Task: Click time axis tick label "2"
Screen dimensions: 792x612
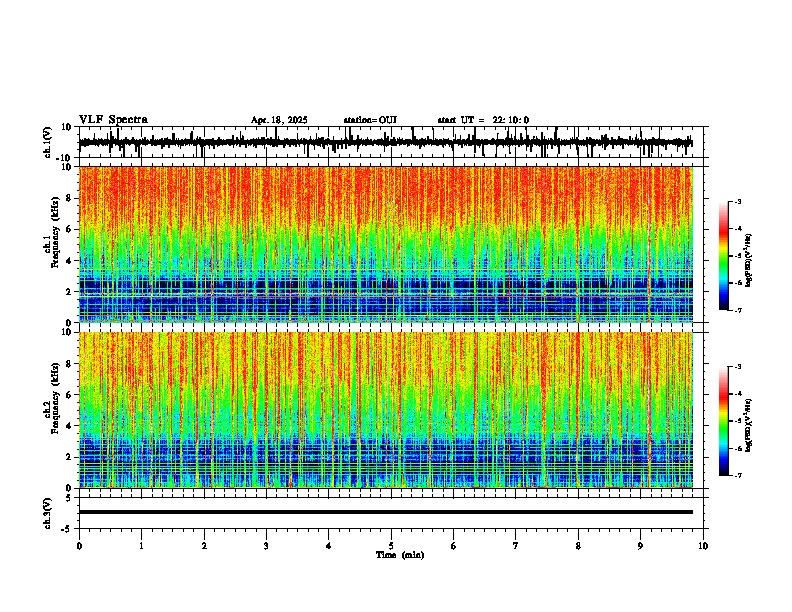Action: point(204,546)
